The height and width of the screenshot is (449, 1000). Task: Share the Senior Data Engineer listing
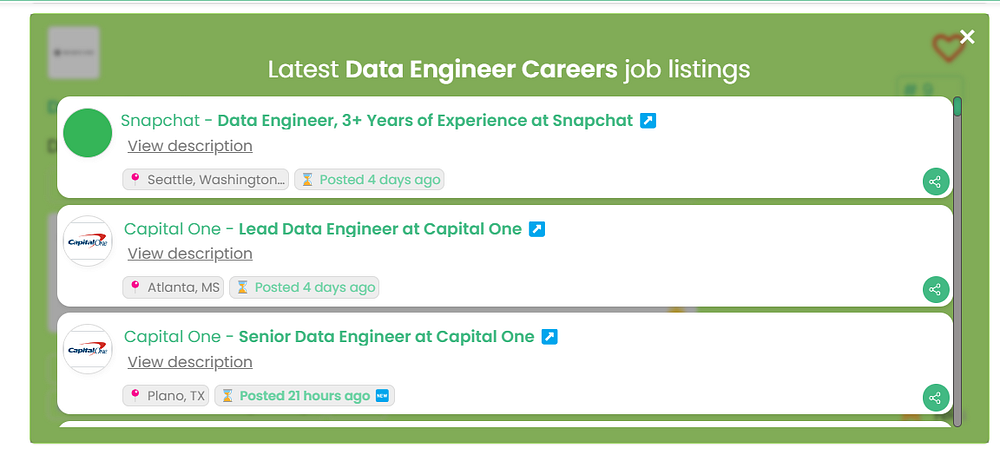pyautogui.click(x=935, y=398)
